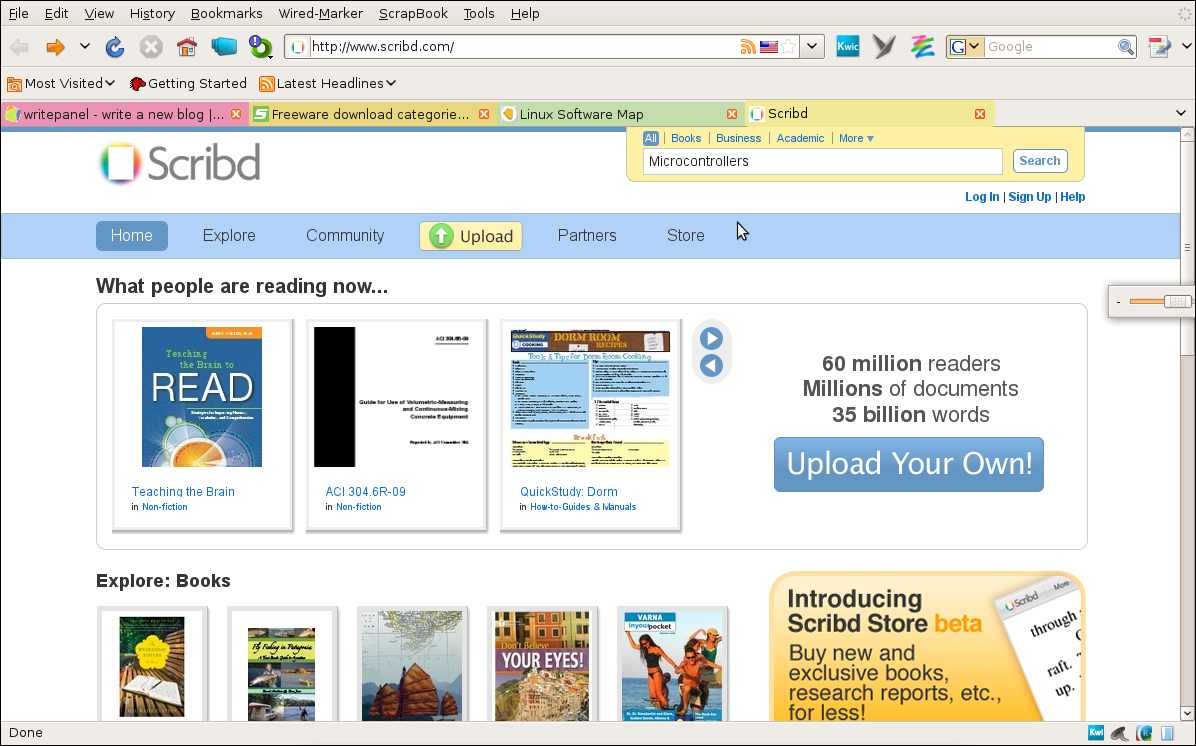This screenshot has width=1196, height=746.
Task: Click the colorful marker scribble toolbar icon
Action: [921, 47]
